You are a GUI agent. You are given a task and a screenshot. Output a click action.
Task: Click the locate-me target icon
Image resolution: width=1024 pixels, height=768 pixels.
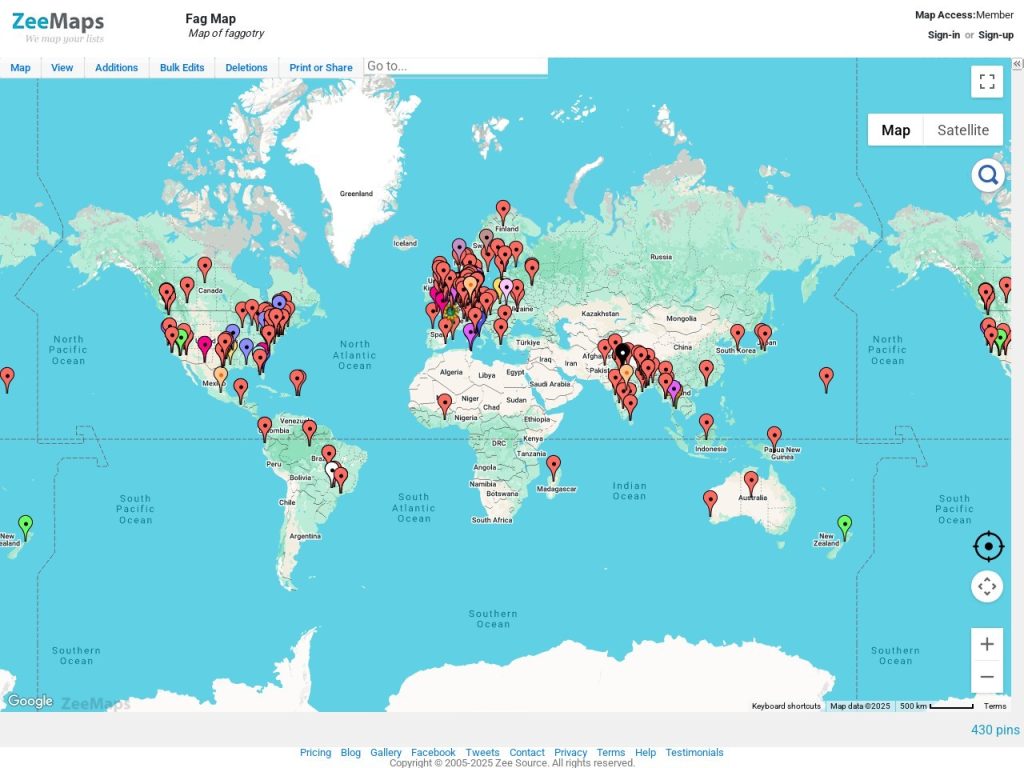(987, 546)
